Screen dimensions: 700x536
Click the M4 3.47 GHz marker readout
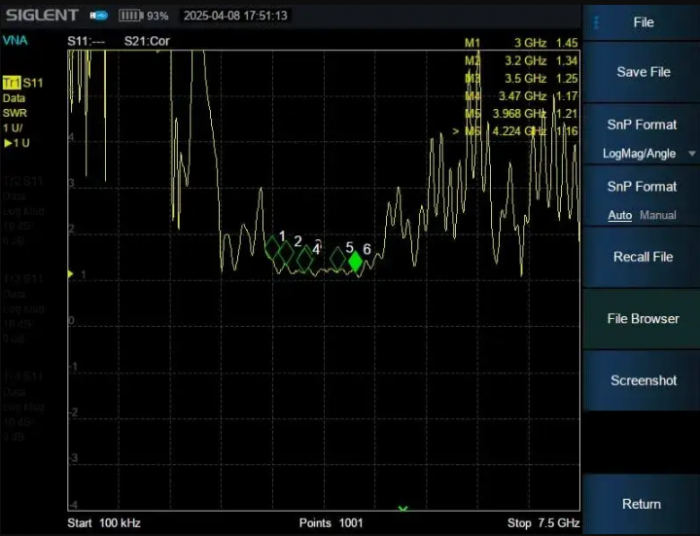(521, 96)
